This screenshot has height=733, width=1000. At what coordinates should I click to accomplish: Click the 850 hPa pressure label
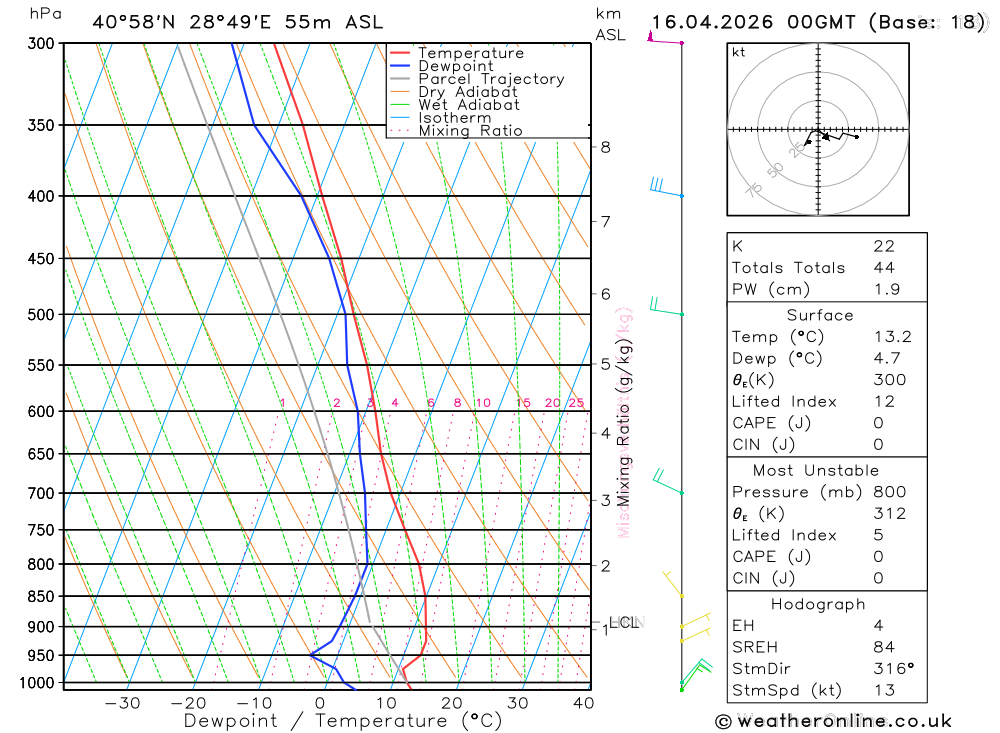coord(41,596)
